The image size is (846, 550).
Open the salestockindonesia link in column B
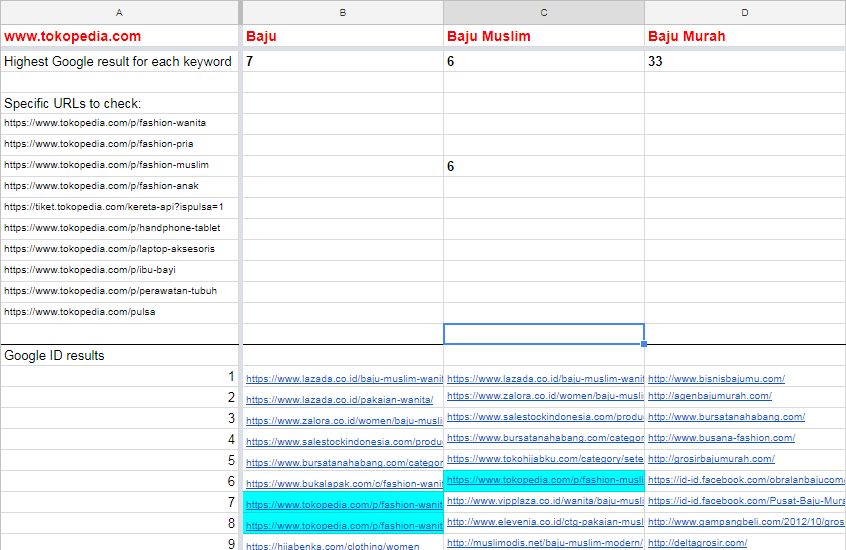344,442
